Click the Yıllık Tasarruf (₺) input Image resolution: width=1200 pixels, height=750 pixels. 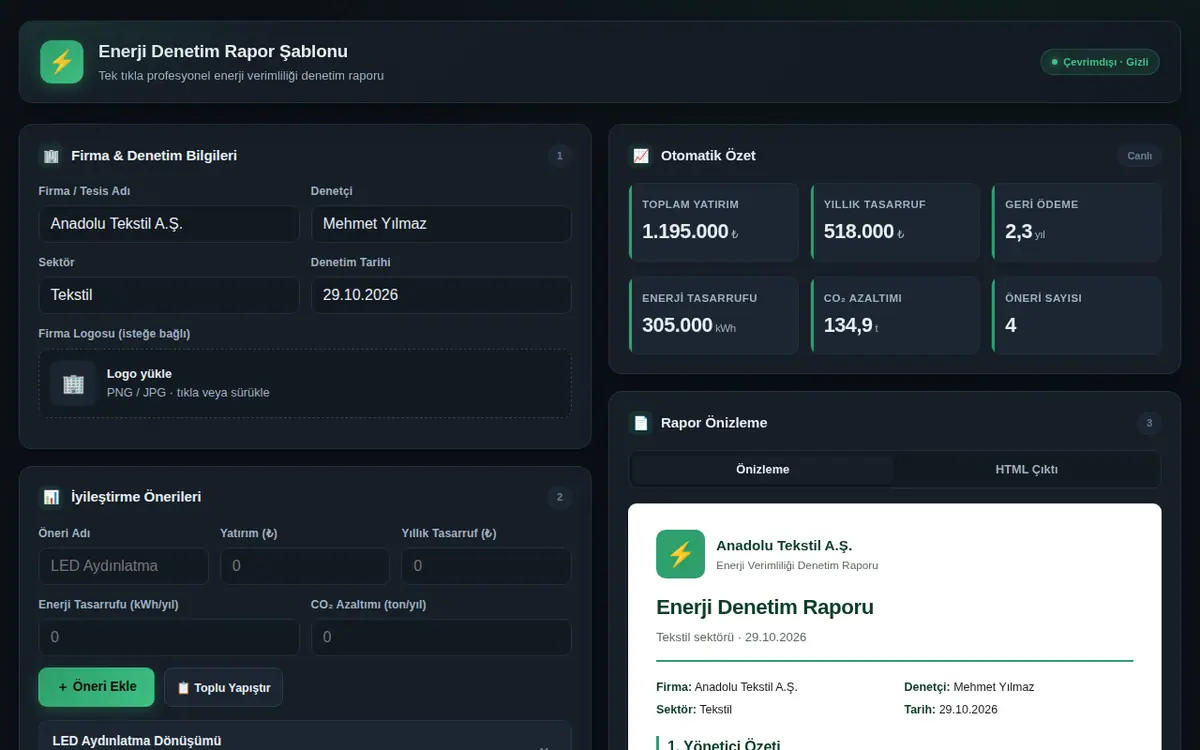pos(486,566)
